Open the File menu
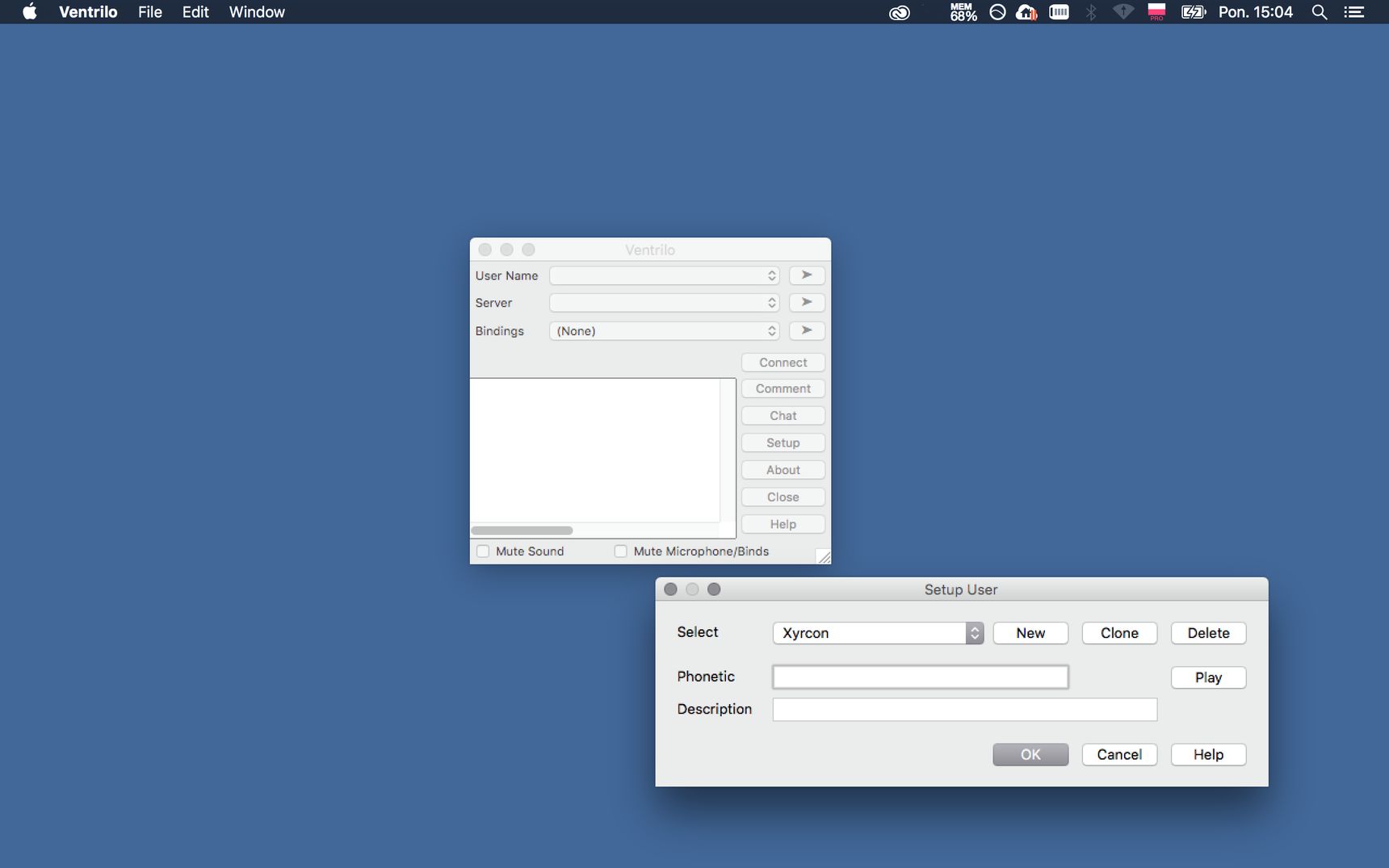Screen dimensions: 1389x868 click(x=150, y=12)
